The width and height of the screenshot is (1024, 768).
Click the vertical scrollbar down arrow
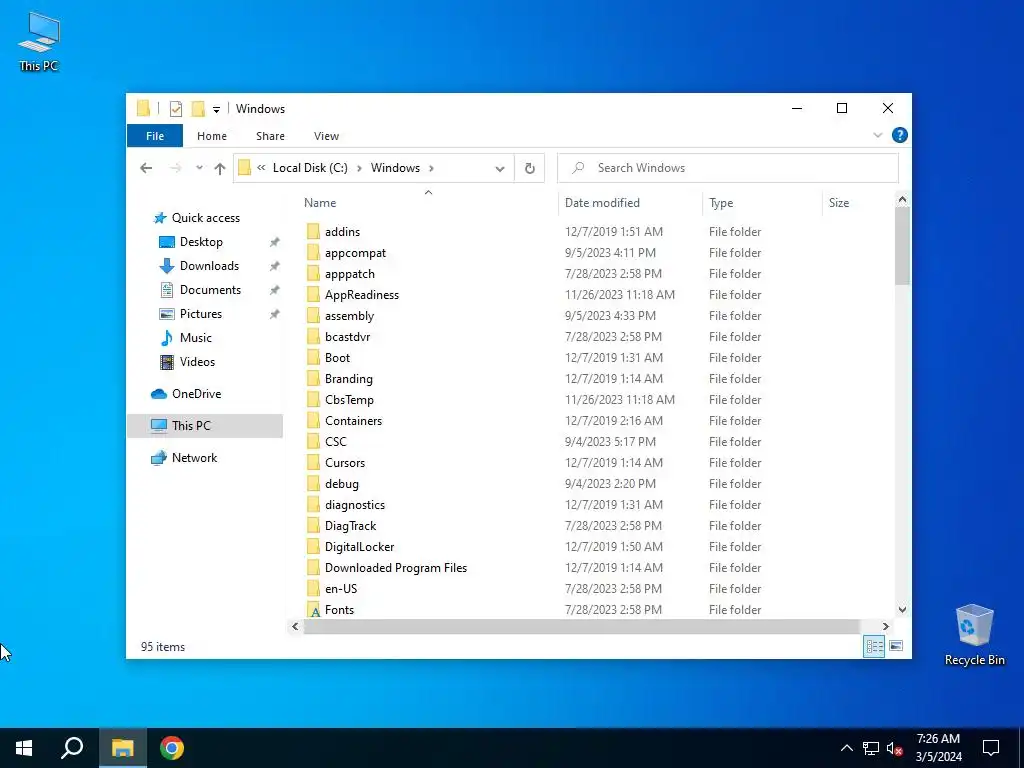(902, 609)
